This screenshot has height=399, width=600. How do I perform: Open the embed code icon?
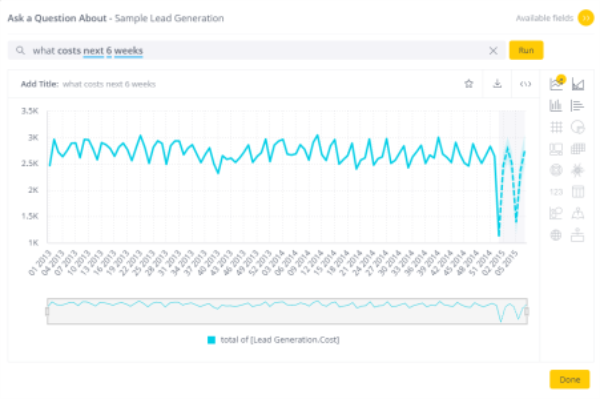(525, 84)
